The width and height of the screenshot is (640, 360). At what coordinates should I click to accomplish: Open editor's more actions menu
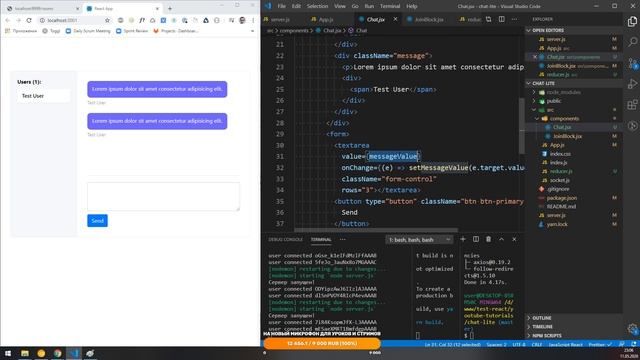point(514,19)
